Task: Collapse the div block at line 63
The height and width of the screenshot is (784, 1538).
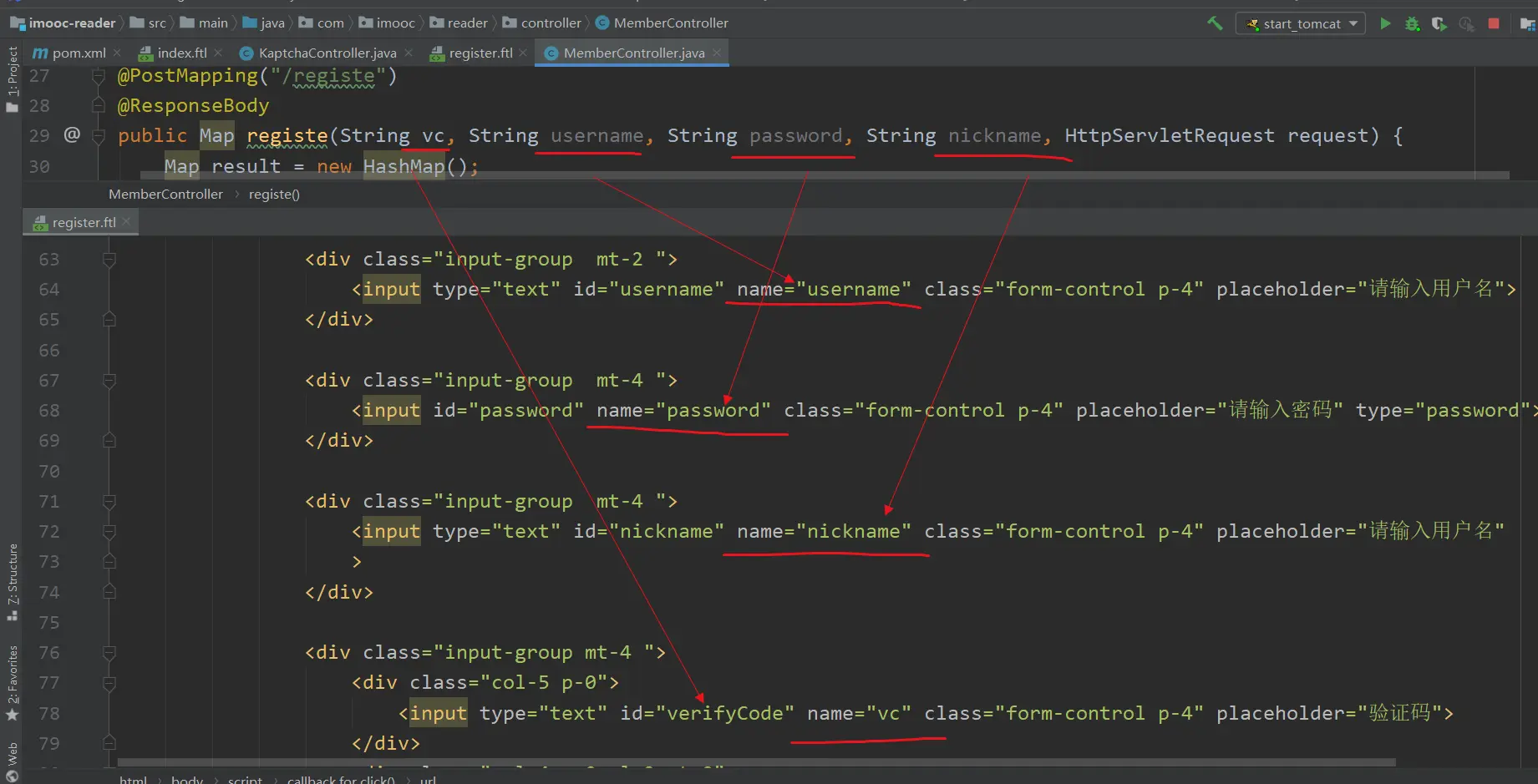Action: 109,260
